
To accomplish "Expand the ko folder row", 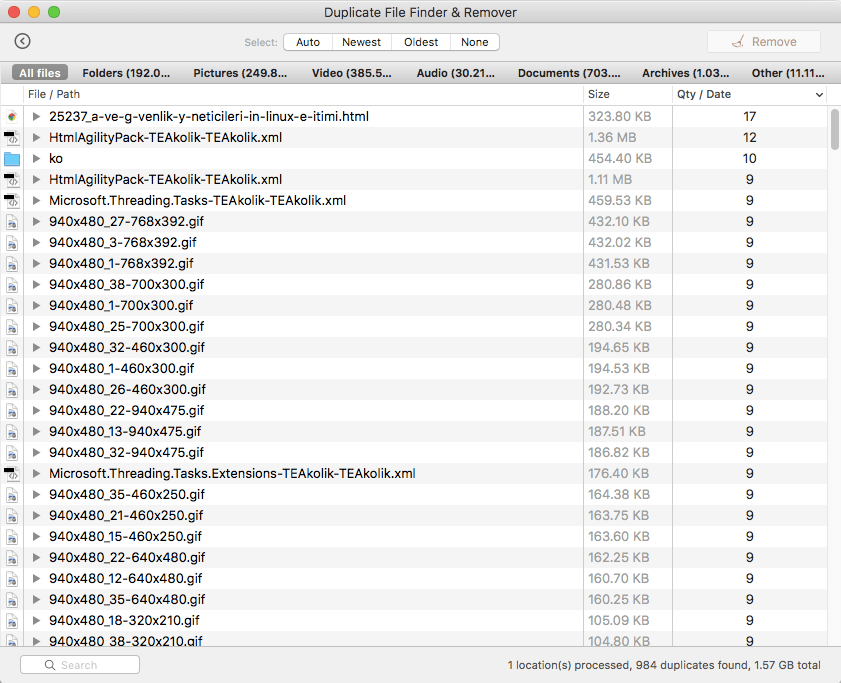I will (36, 158).
